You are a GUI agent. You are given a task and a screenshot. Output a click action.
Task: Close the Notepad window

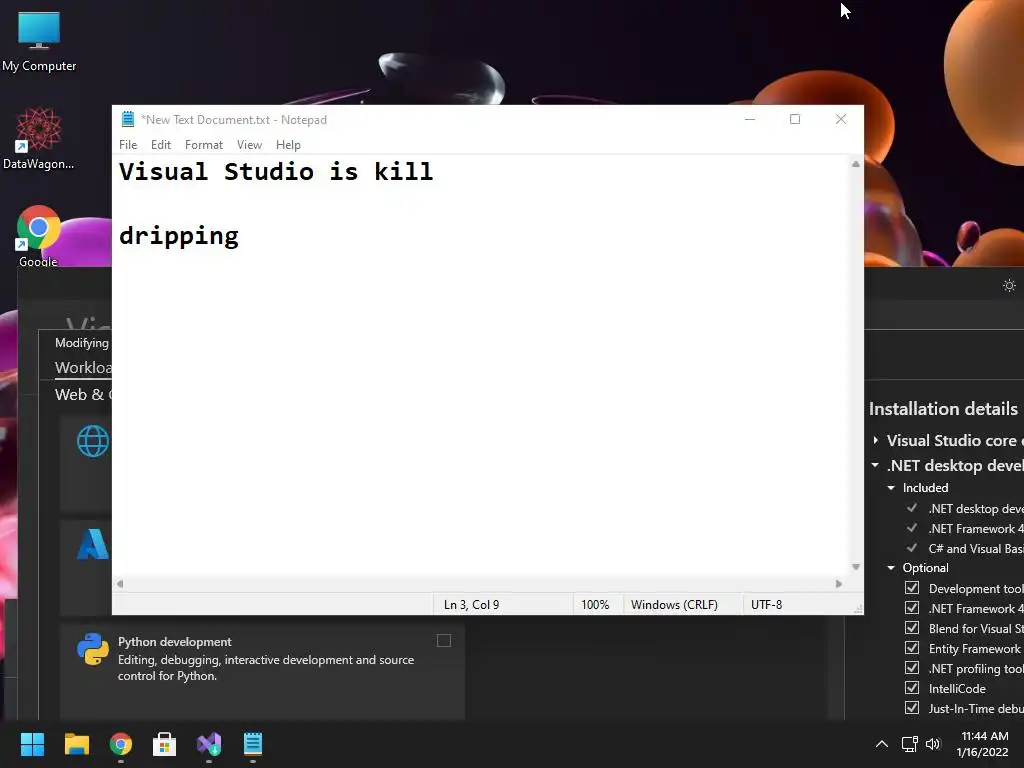click(x=841, y=120)
